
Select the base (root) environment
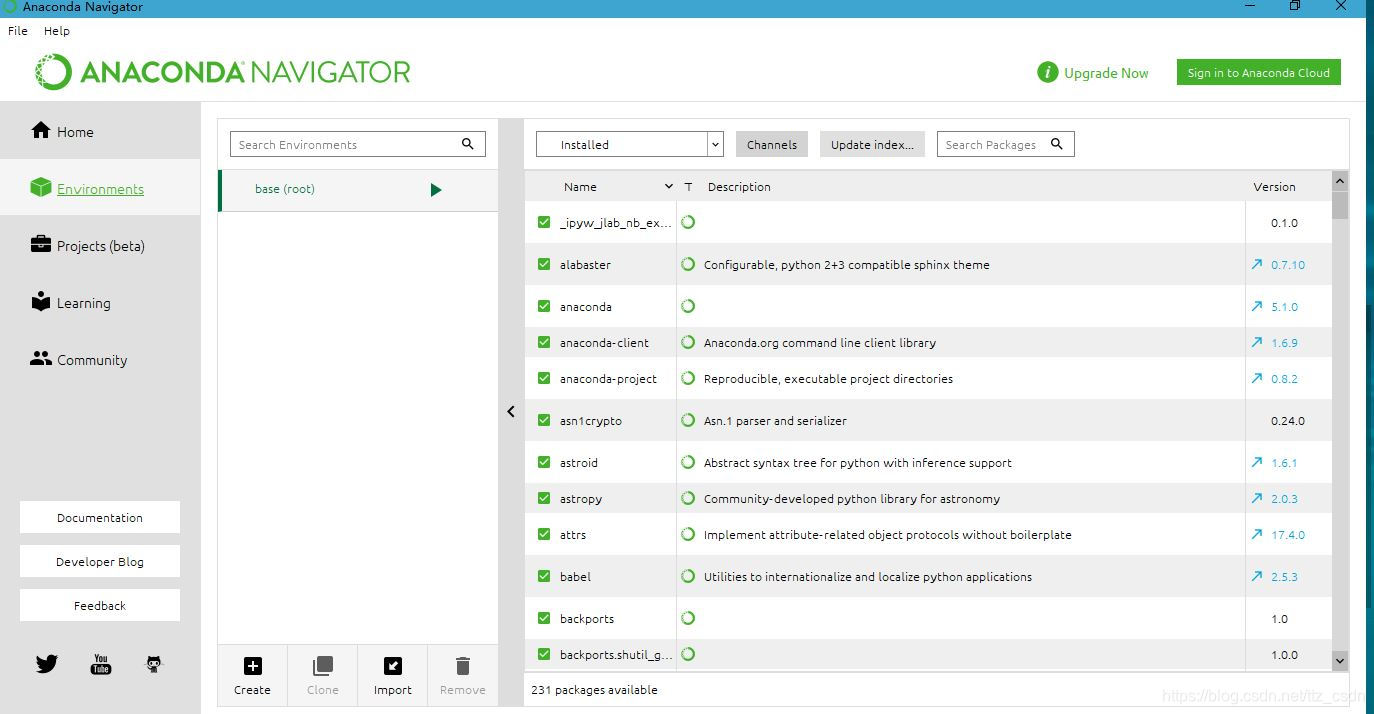click(358, 190)
